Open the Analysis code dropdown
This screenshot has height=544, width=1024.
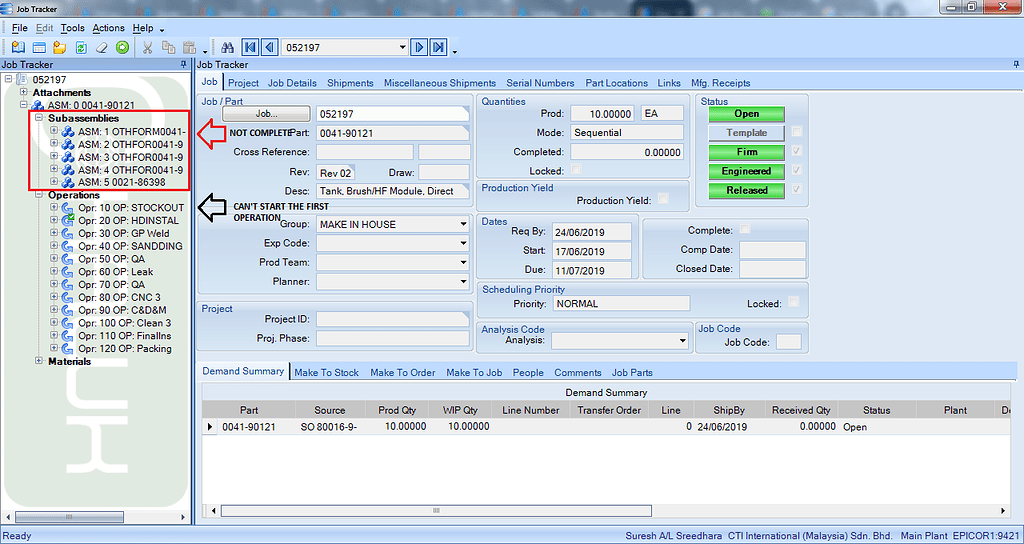tap(682, 340)
